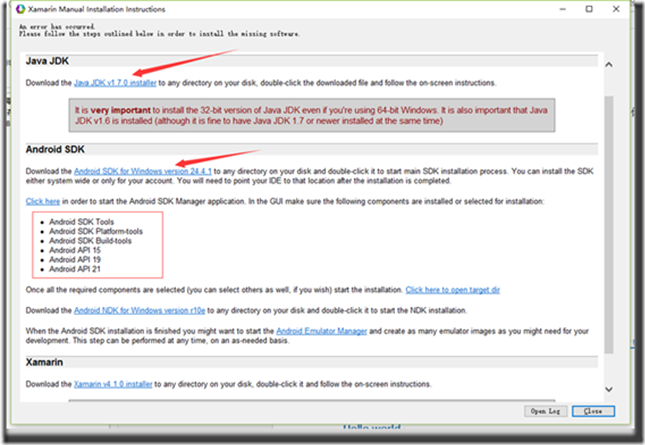Minimize the Xamarin installation window
This screenshot has height=445, width=645.
(x=563, y=9)
